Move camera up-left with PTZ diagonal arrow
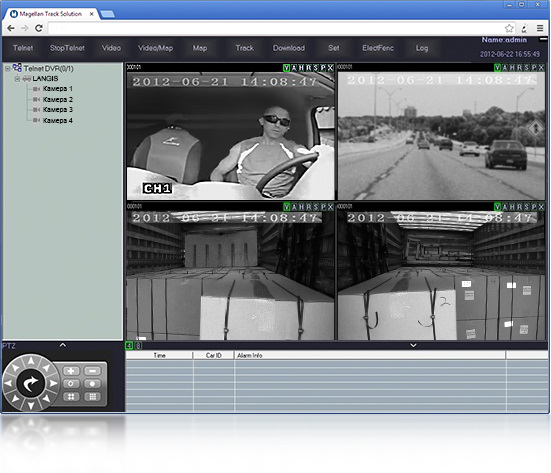551x473 pixels. pos(15,368)
